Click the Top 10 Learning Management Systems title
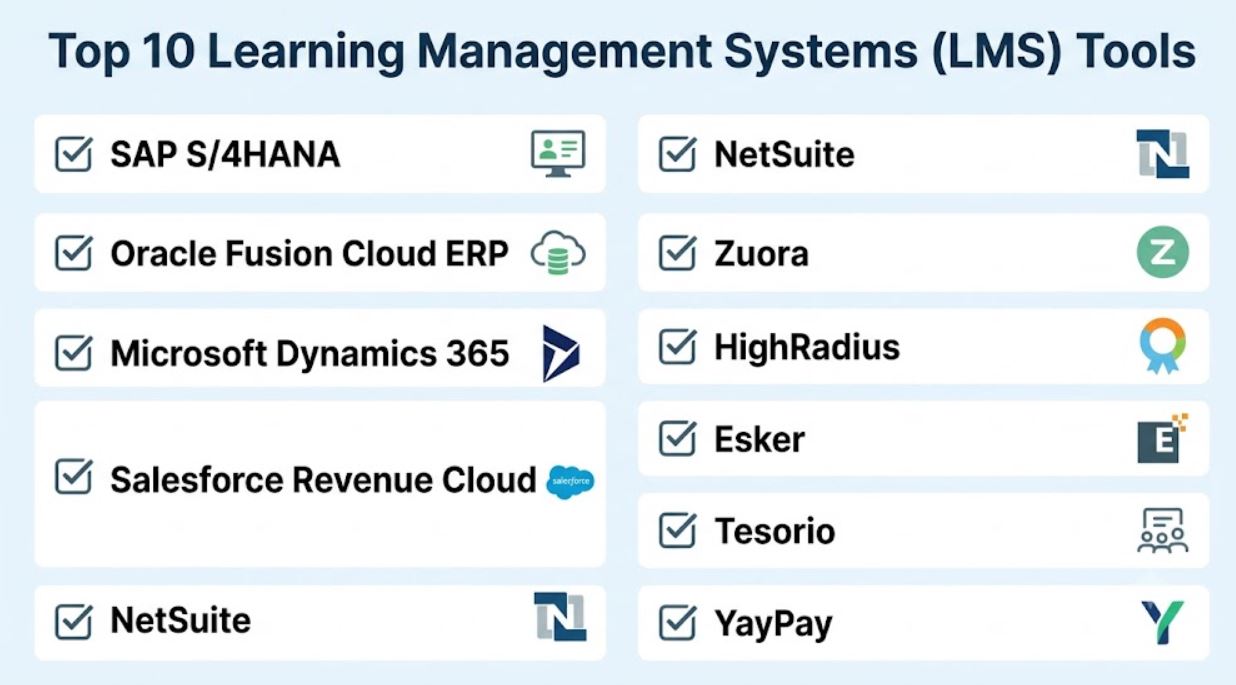 621,52
